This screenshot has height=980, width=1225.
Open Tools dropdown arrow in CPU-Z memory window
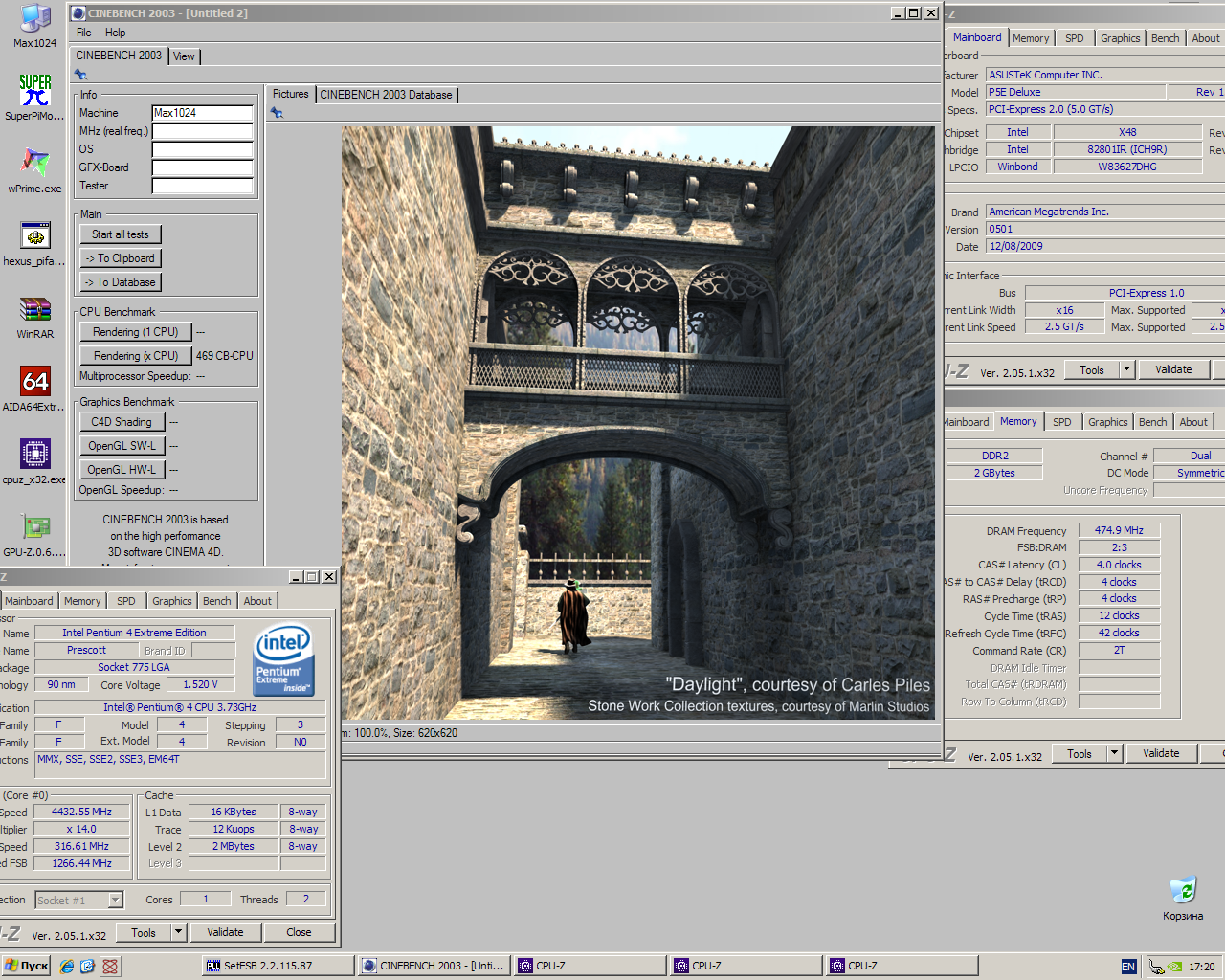[x=1114, y=753]
